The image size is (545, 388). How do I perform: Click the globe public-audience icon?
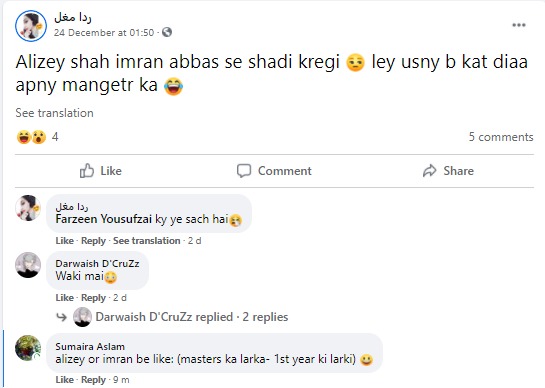pyautogui.click(x=167, y=32)
